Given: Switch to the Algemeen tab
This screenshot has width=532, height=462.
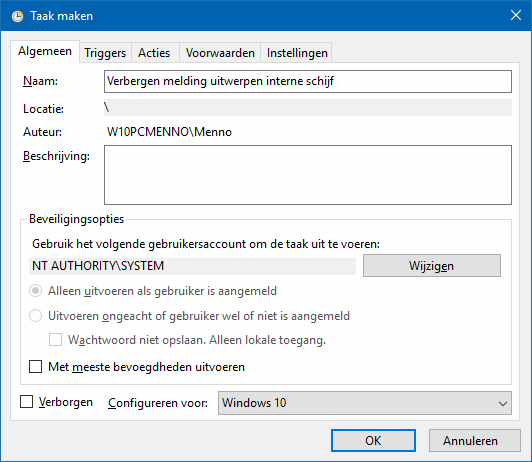Looking at the screenshot, I should point(45,51).
